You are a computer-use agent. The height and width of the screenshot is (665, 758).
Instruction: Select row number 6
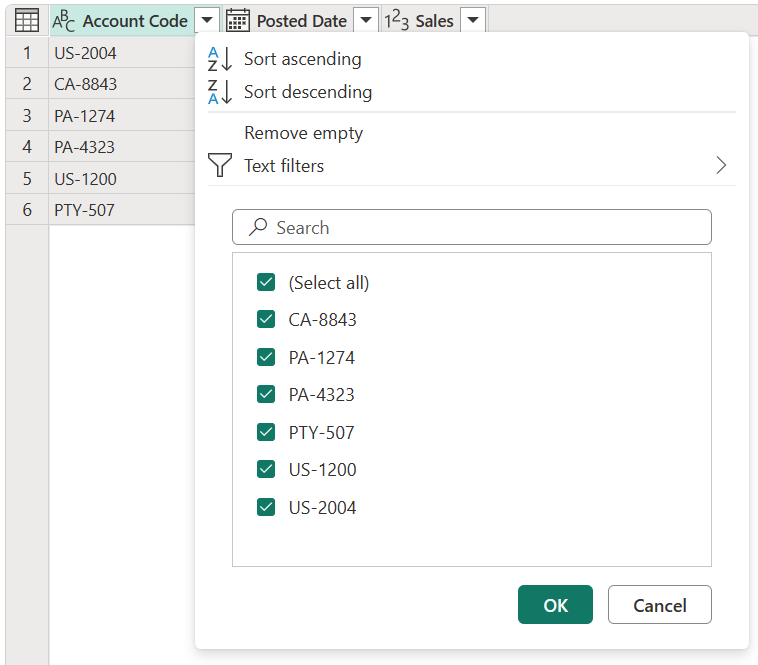(27, 210)
